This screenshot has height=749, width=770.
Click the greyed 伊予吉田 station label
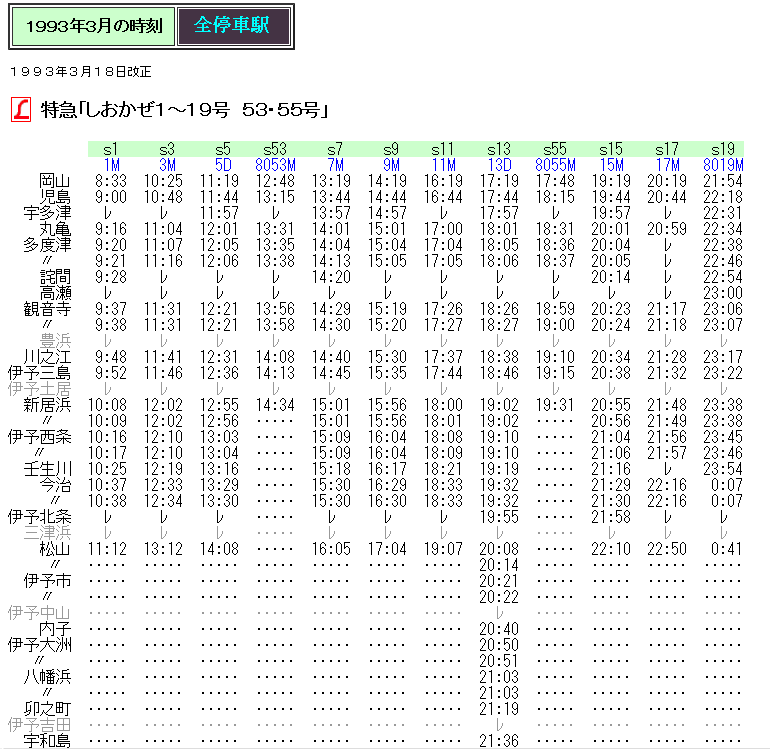tap(39, 724)
